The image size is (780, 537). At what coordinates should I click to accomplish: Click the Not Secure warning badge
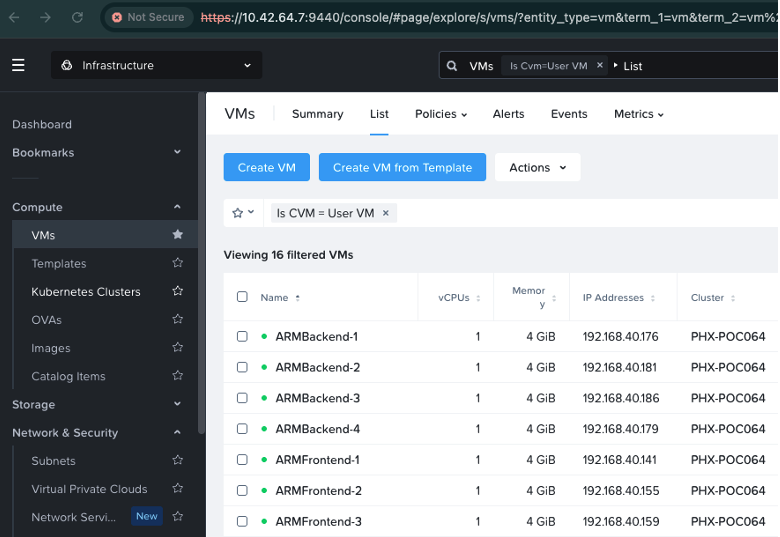tap(148, 17)
